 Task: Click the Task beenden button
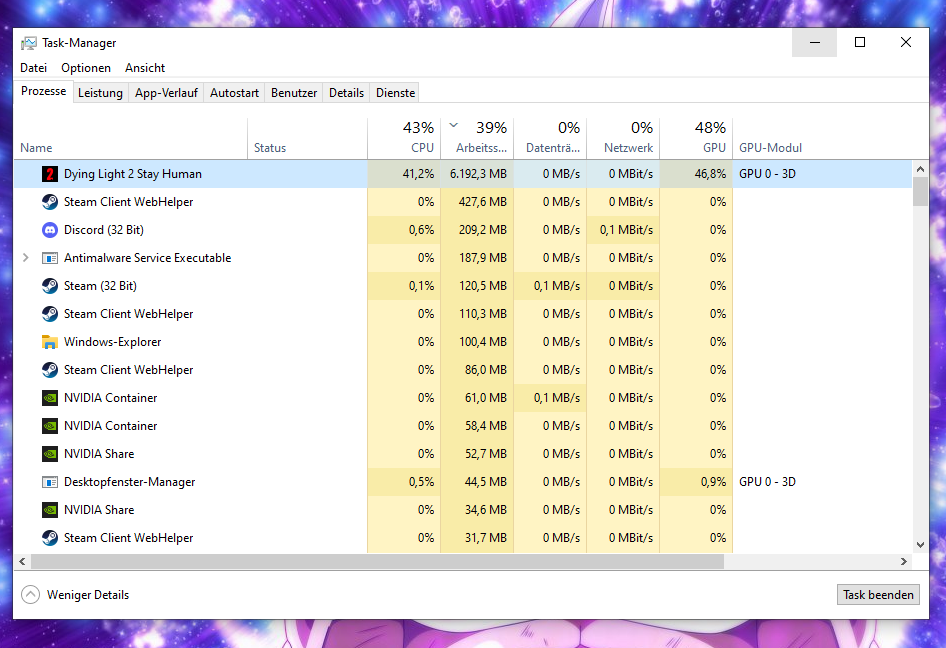878,595
